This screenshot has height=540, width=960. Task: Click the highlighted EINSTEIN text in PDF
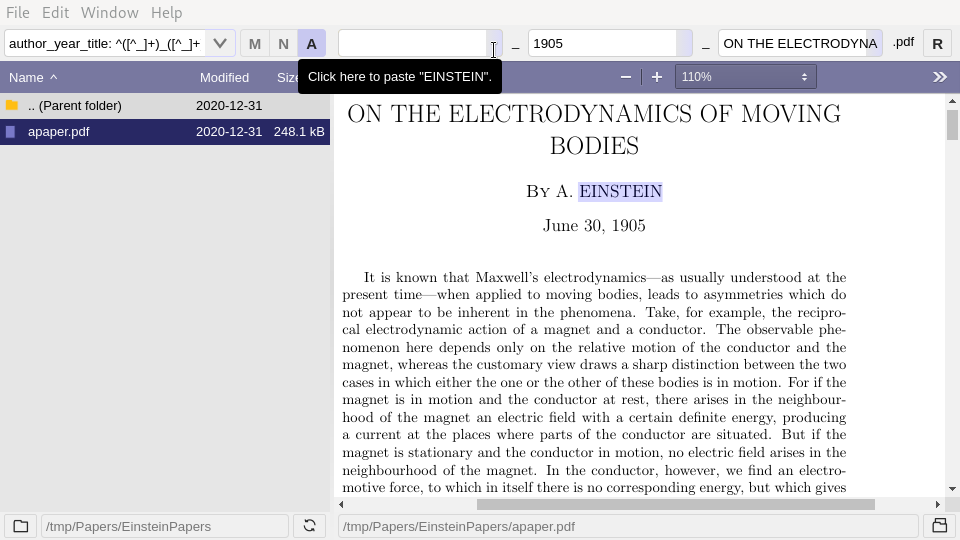620,192
